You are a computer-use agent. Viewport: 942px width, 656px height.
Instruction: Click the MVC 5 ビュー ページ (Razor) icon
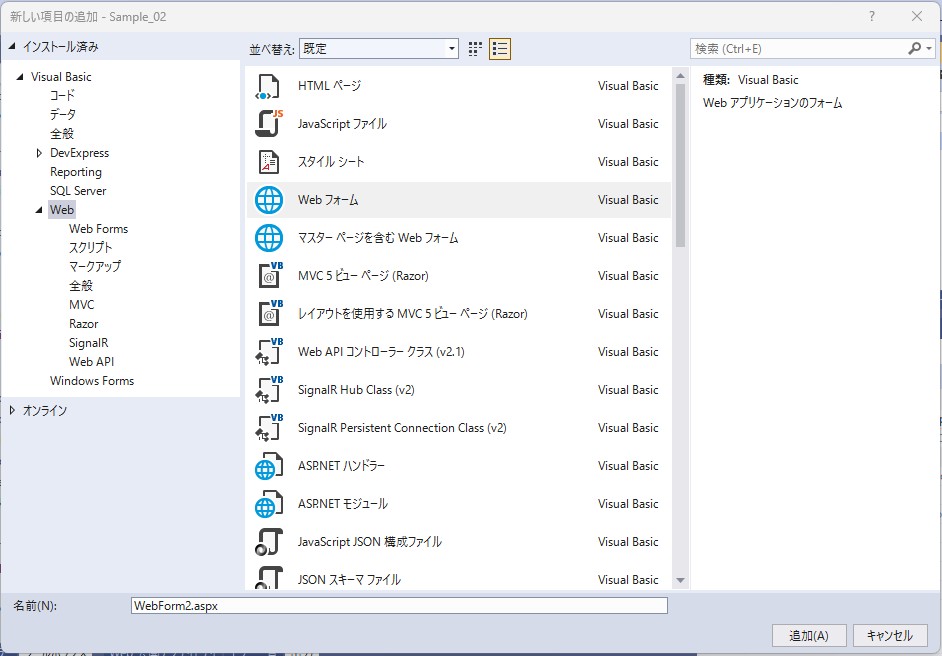point(269,276)
